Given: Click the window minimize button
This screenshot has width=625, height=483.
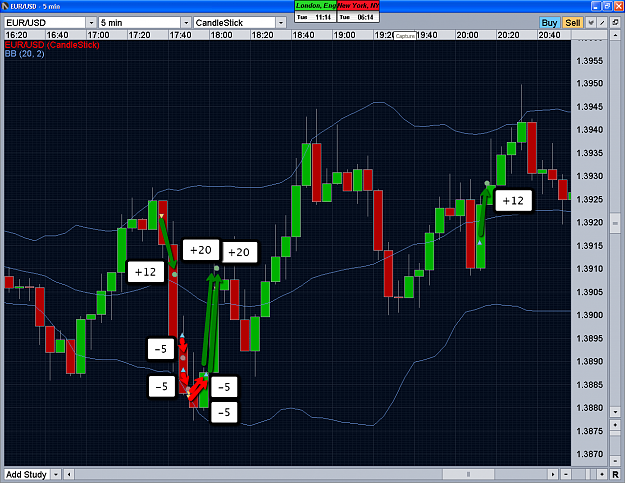Looking at the screenshot, I should point(596,6).
